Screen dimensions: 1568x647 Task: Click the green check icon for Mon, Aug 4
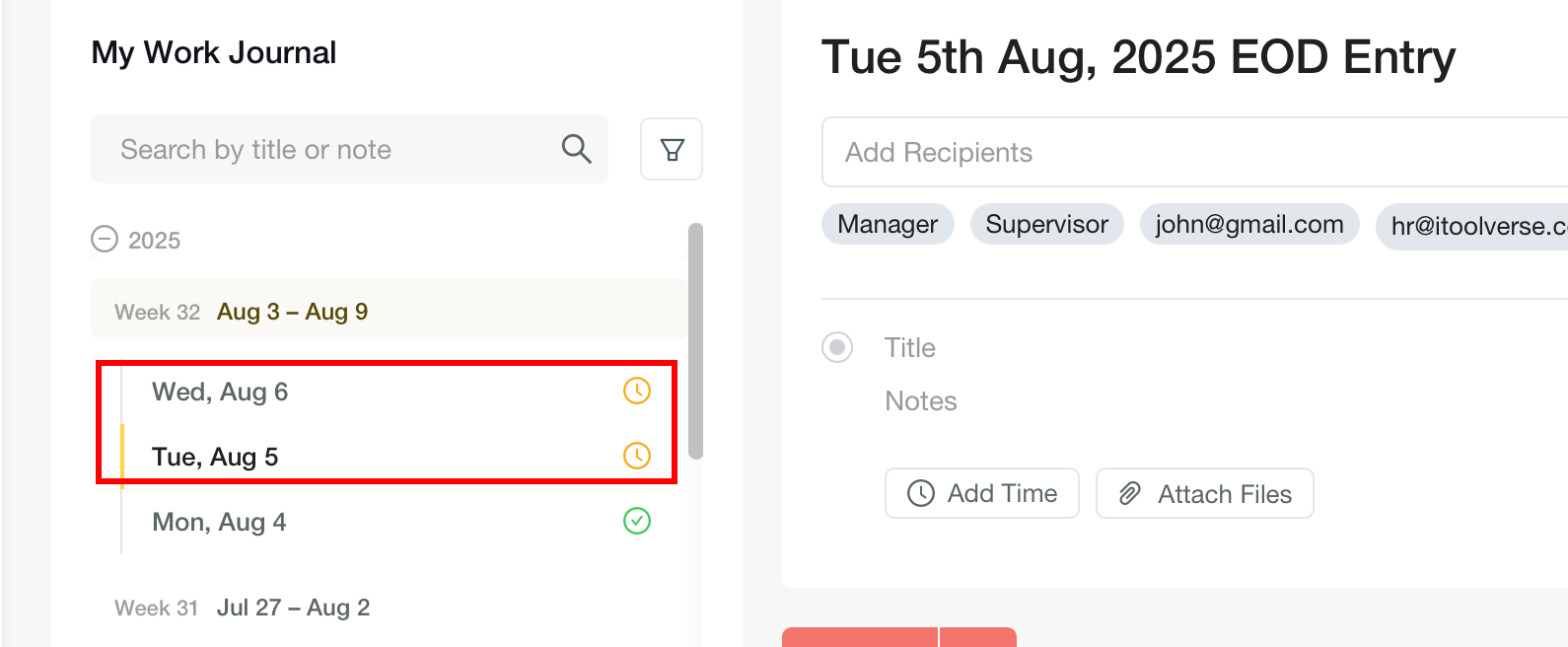tap(637, 521)
